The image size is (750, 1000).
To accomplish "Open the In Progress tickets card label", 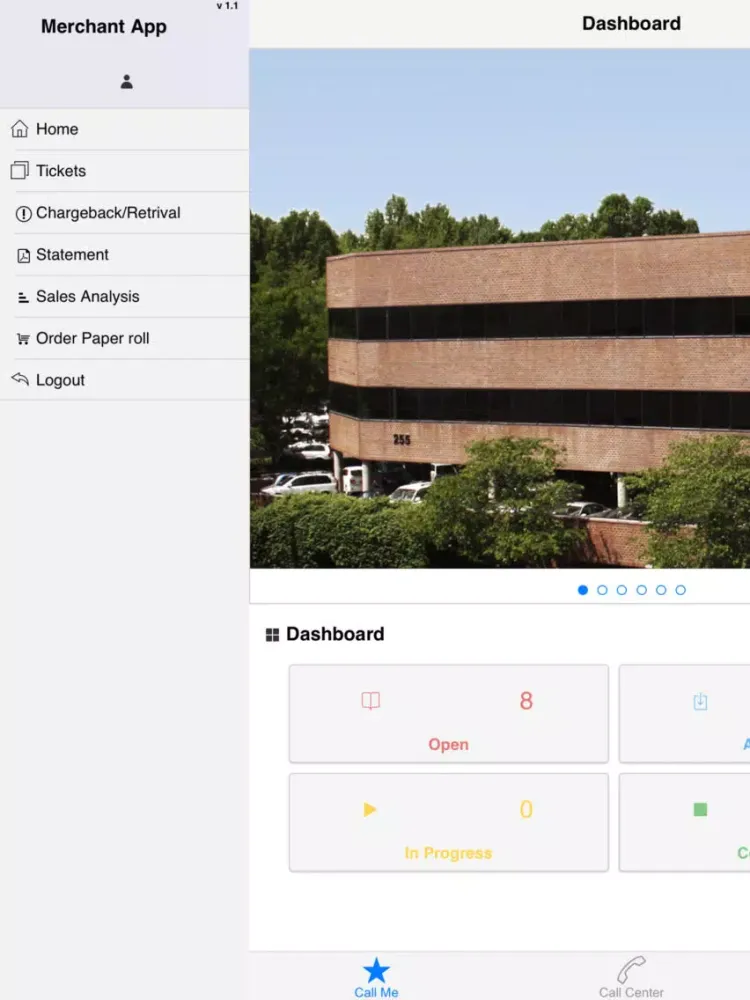I will click(448, 853).
